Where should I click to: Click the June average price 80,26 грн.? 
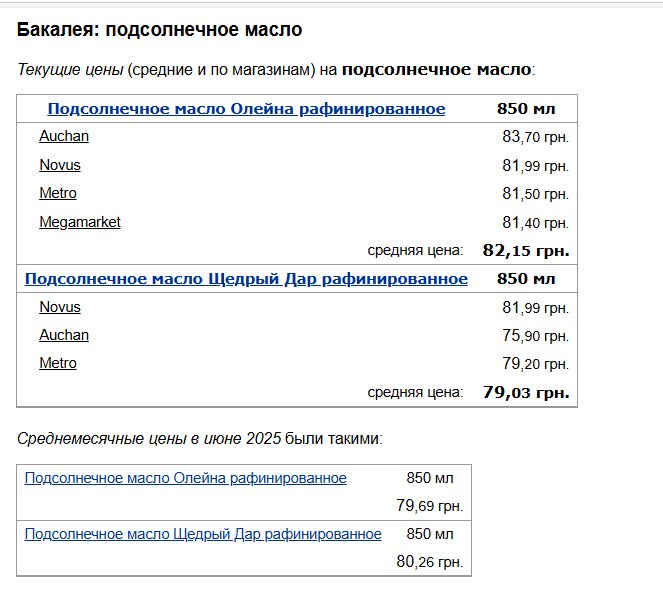429,562
